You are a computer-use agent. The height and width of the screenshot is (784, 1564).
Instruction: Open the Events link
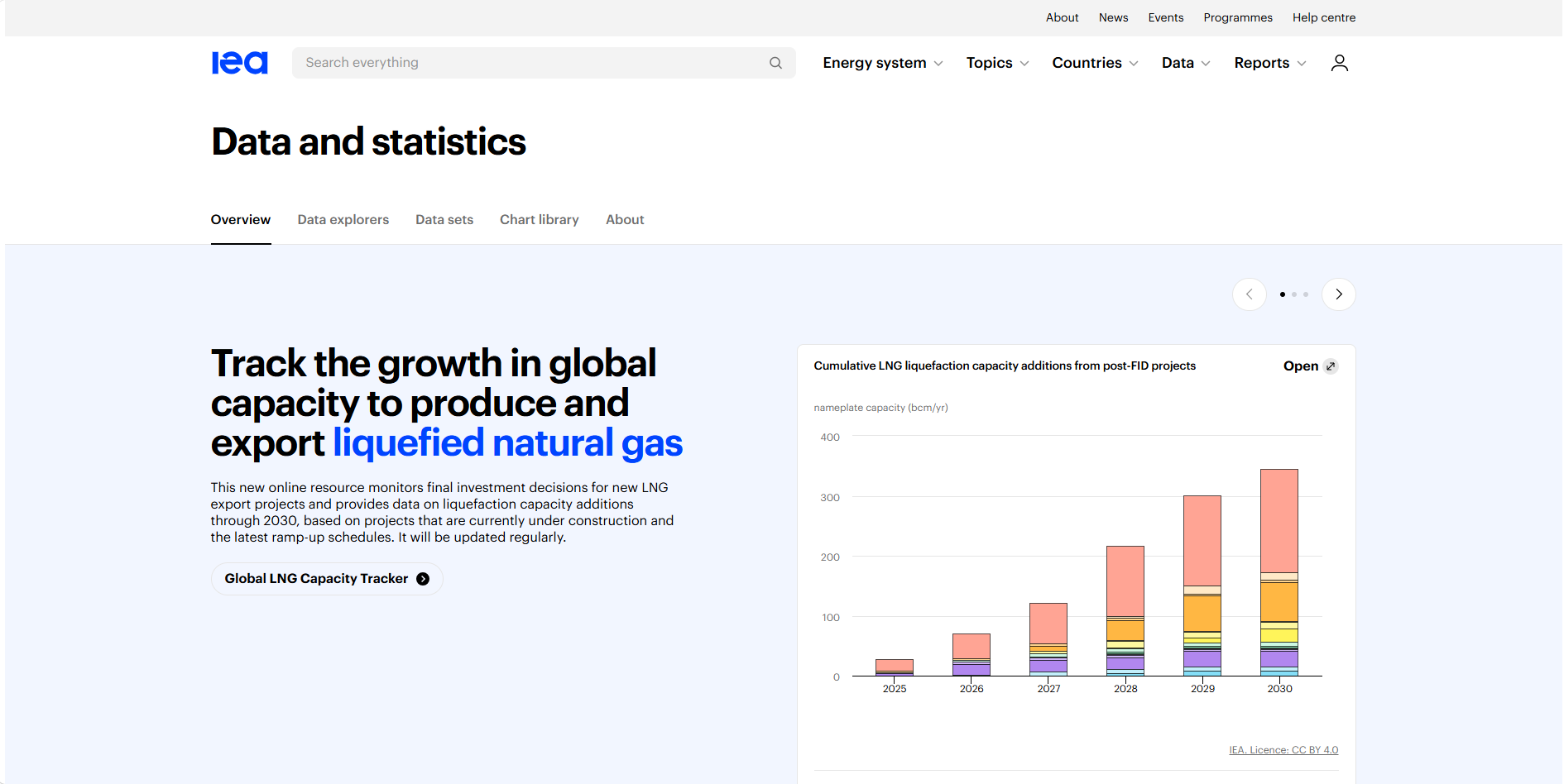1166,17
